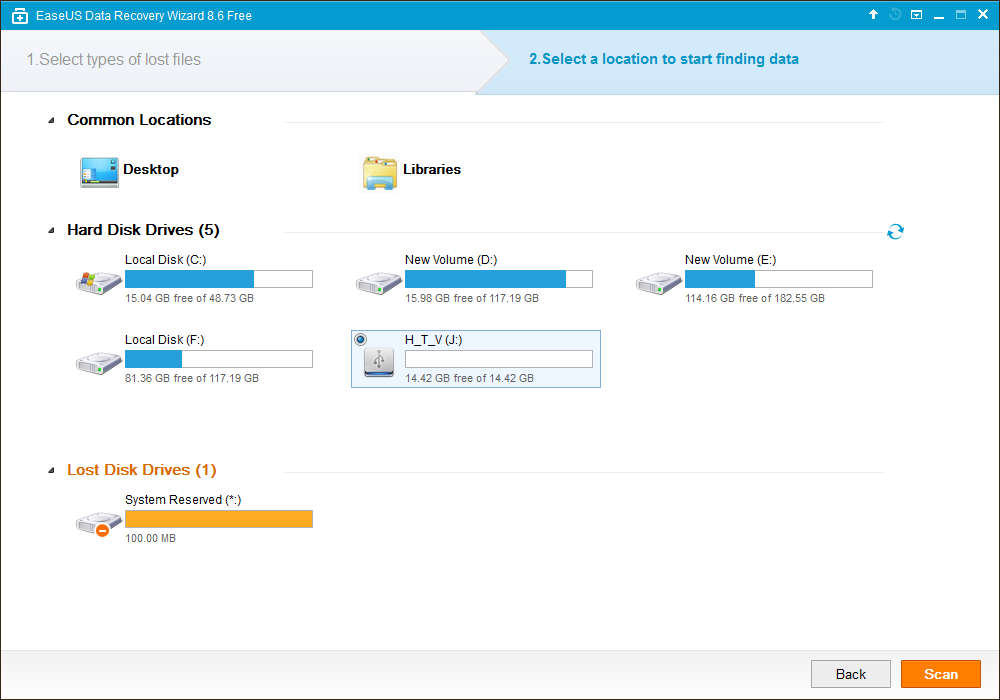Maximize the EaseUS window
1000x700 pixels.
coord(960,14)
